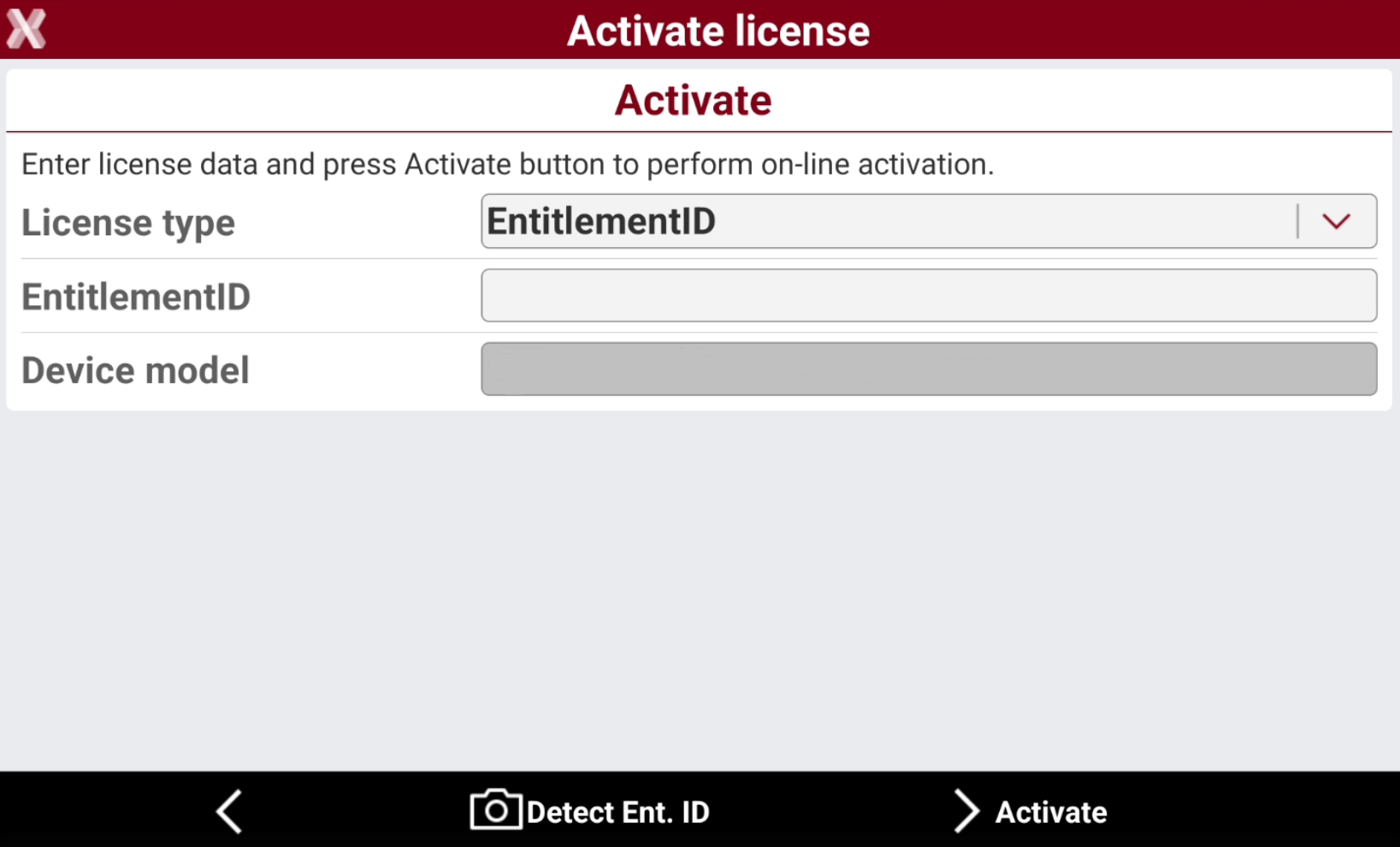The image size is (1400, 847).
Task: Go back using the left chevron
Action: pos(229,811)
